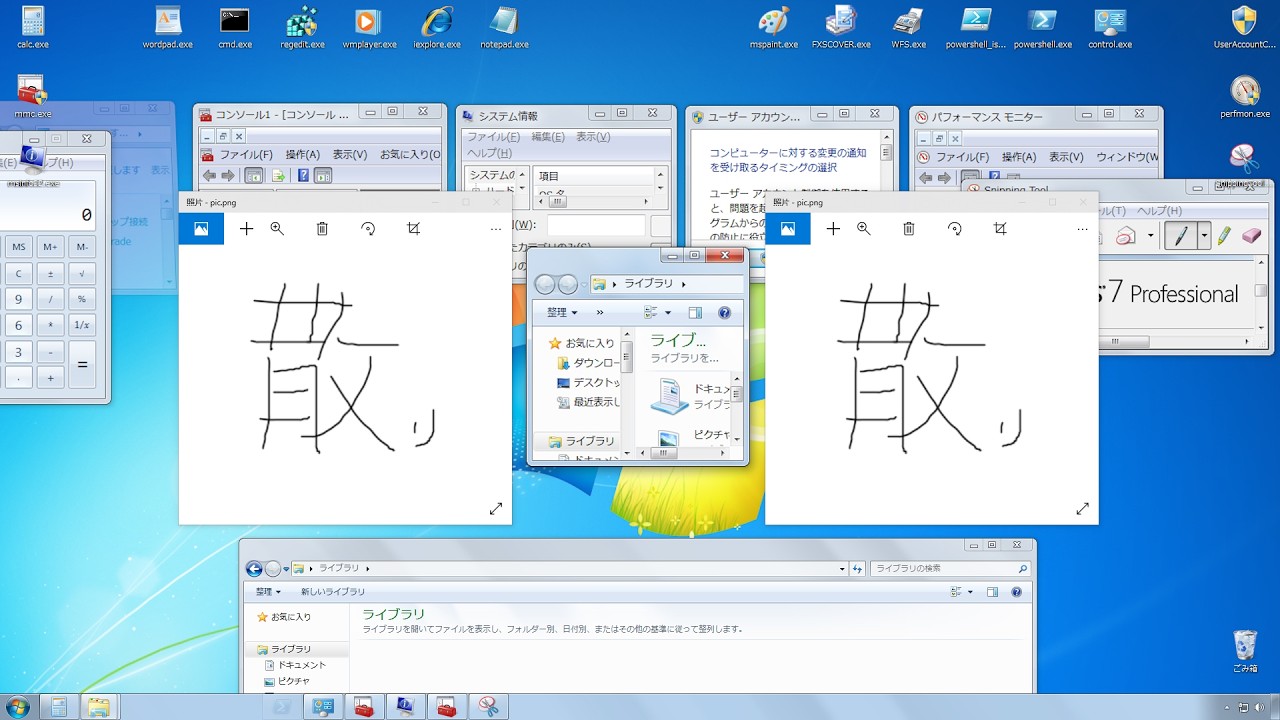This screenshot has width=1280, height=720.
Task: Click zoom magnifier in right Photos window
Action: (x=863, y=229)
